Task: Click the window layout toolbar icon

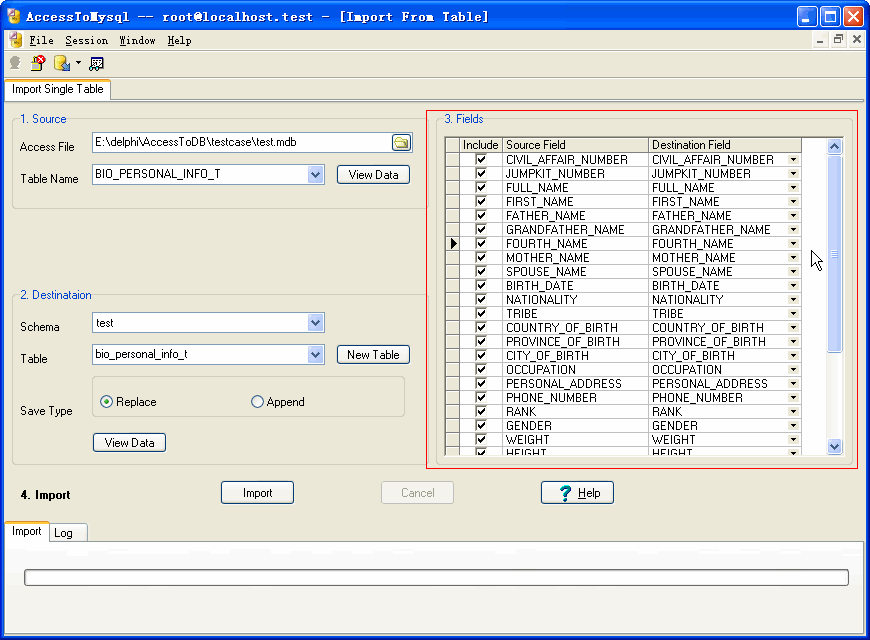Action: [x=97, y=64]
